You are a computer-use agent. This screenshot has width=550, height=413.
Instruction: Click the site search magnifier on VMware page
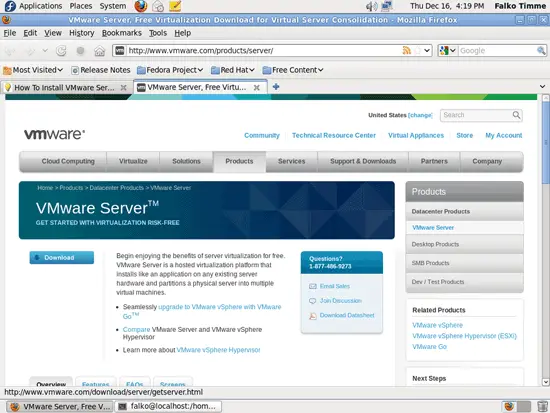coord(516,115)
